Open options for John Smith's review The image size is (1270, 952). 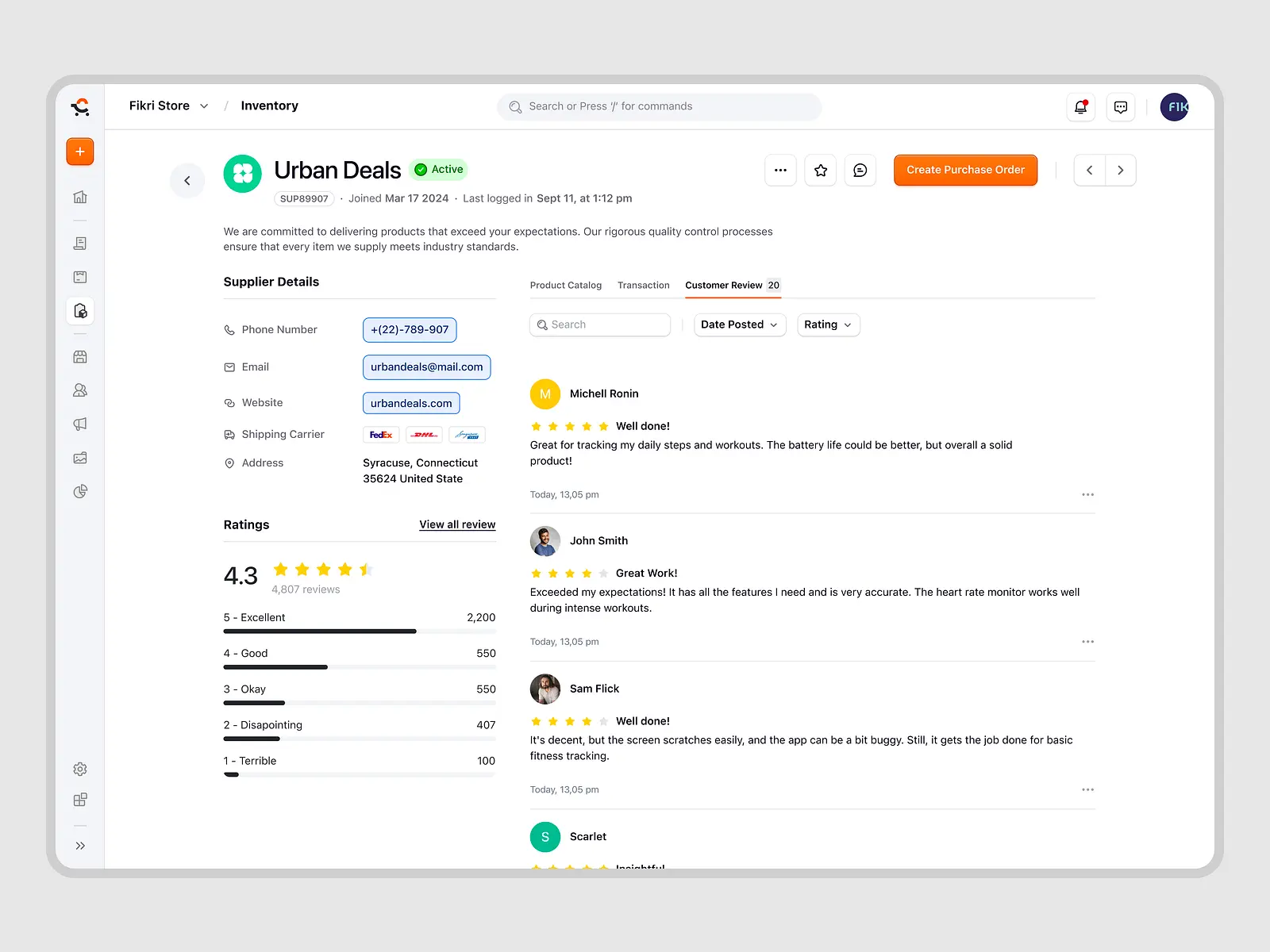point(1087,641)
